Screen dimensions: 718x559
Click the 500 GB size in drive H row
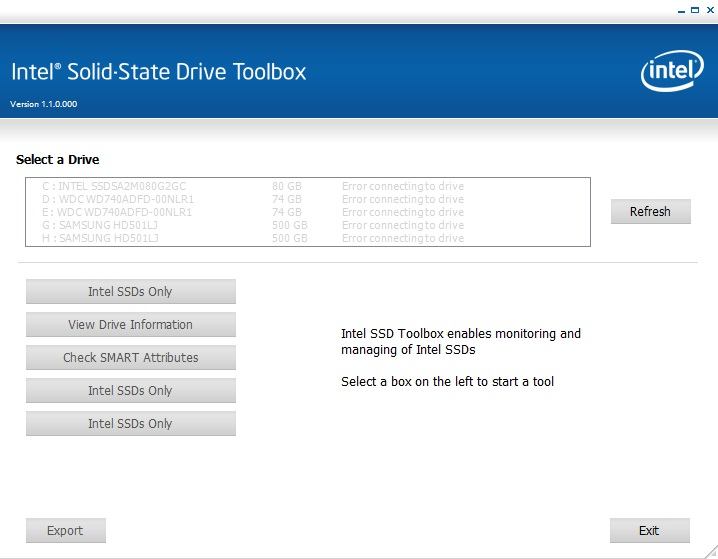click(x=290, y=238)
